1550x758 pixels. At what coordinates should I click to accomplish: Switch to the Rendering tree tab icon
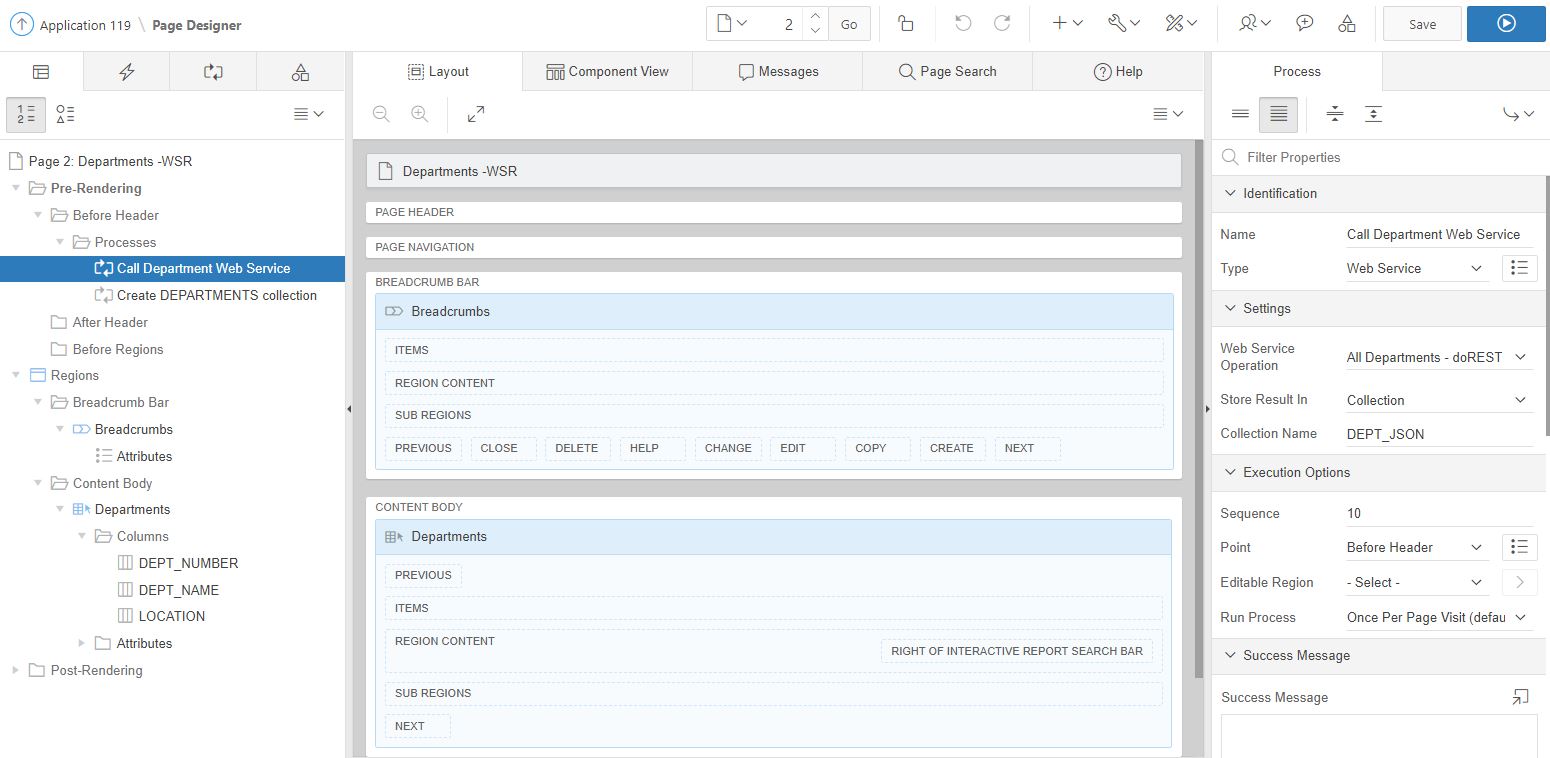(41, 72)
